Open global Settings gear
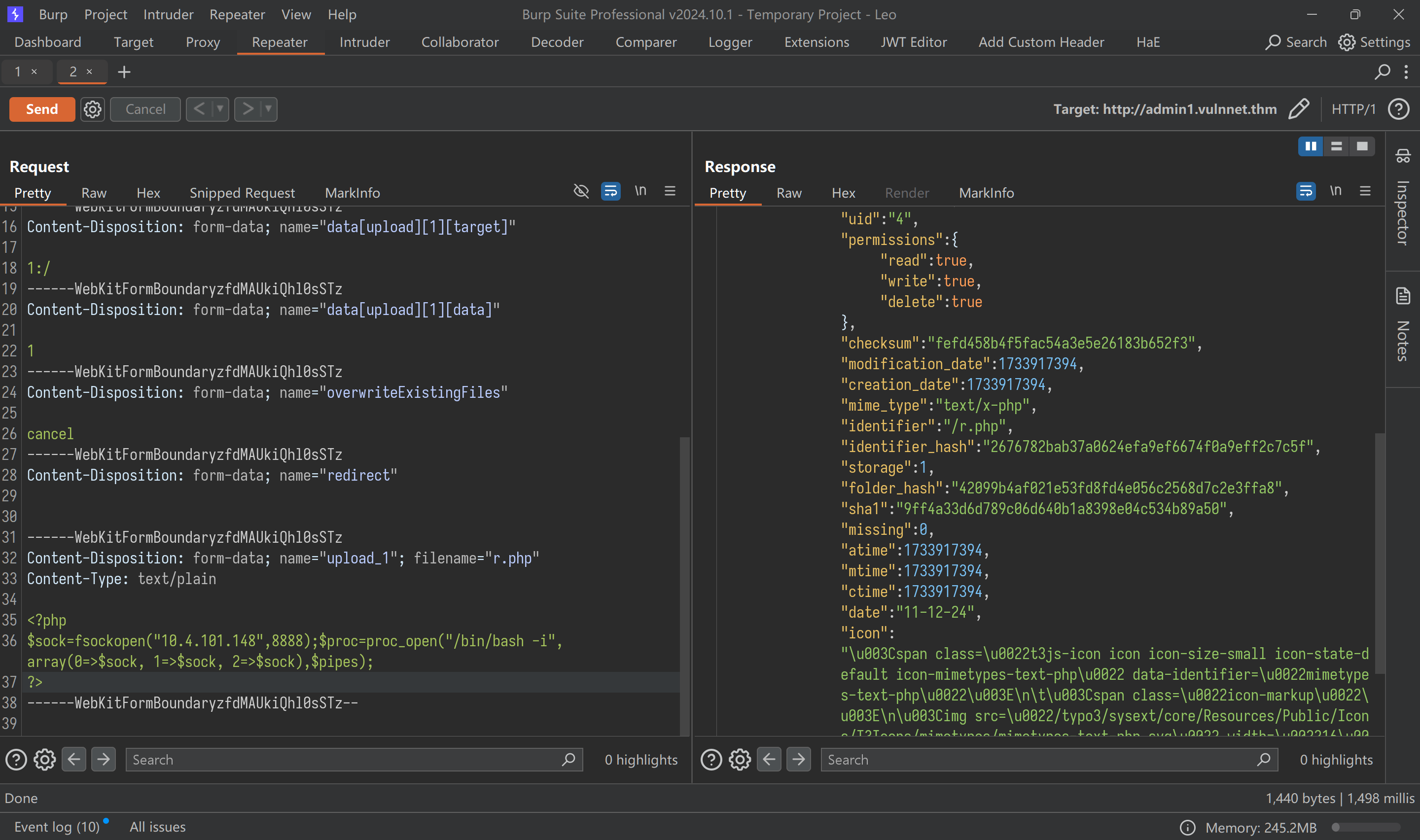 click(1374, 42)
